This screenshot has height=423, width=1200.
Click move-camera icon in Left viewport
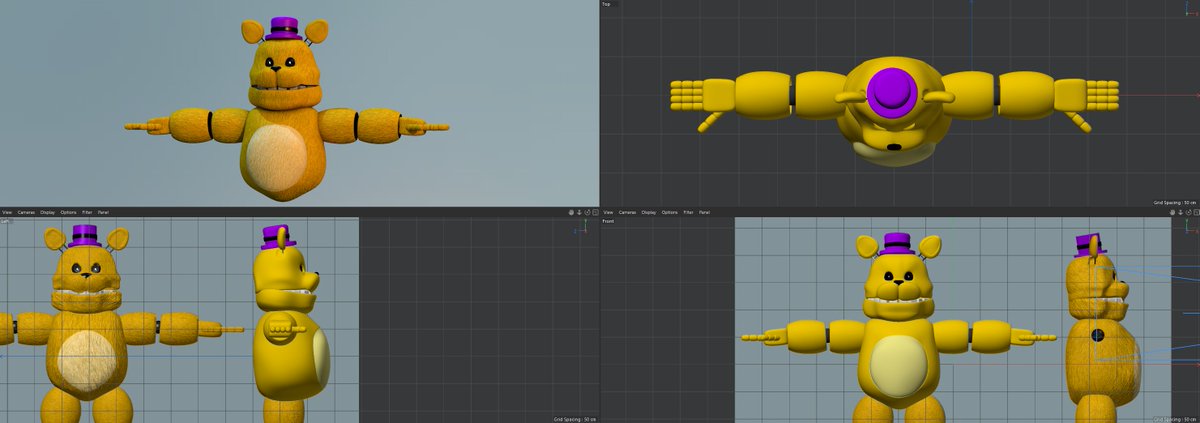(571, 212)
